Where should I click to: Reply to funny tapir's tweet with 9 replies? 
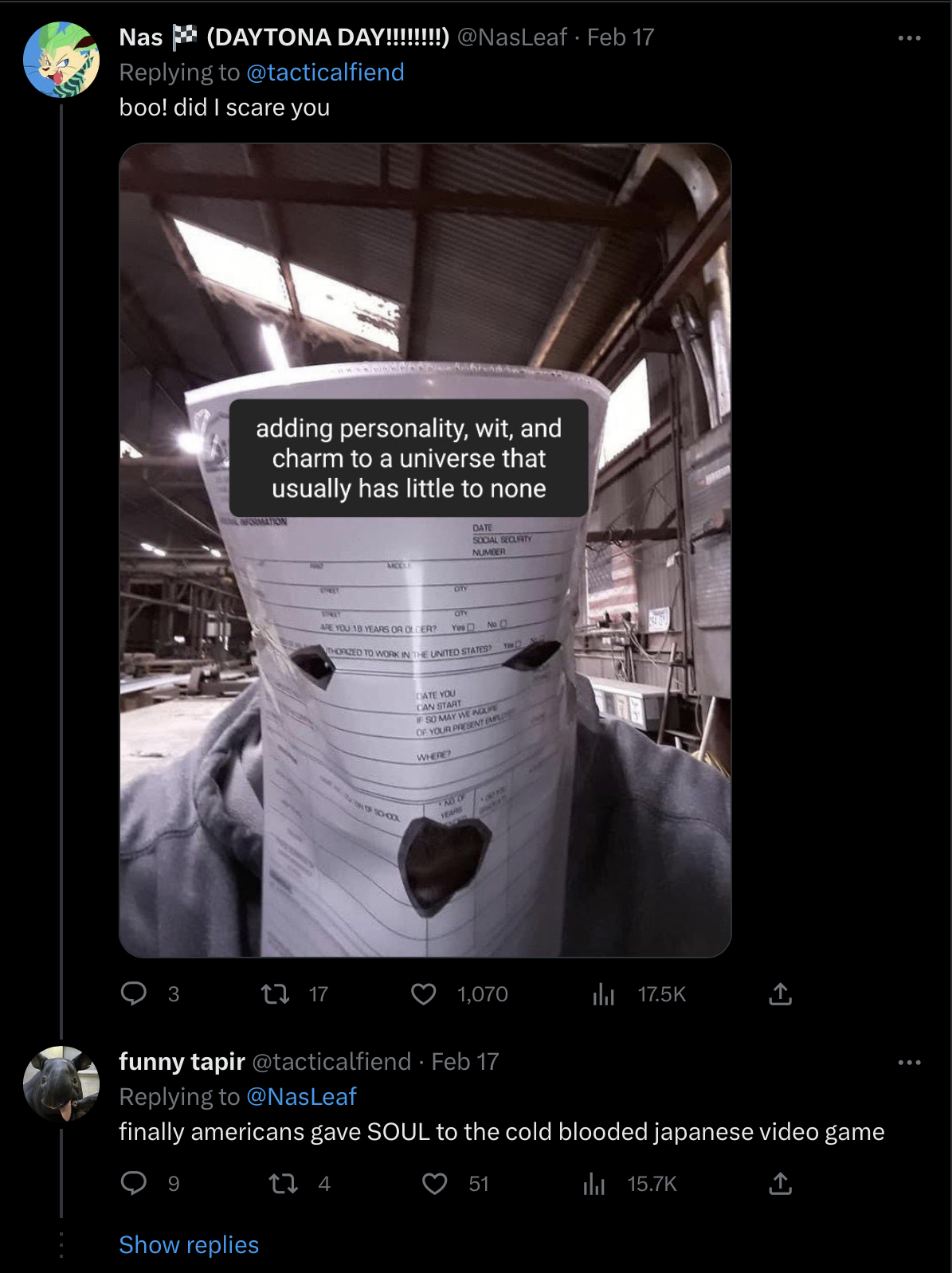[134, 1183]
